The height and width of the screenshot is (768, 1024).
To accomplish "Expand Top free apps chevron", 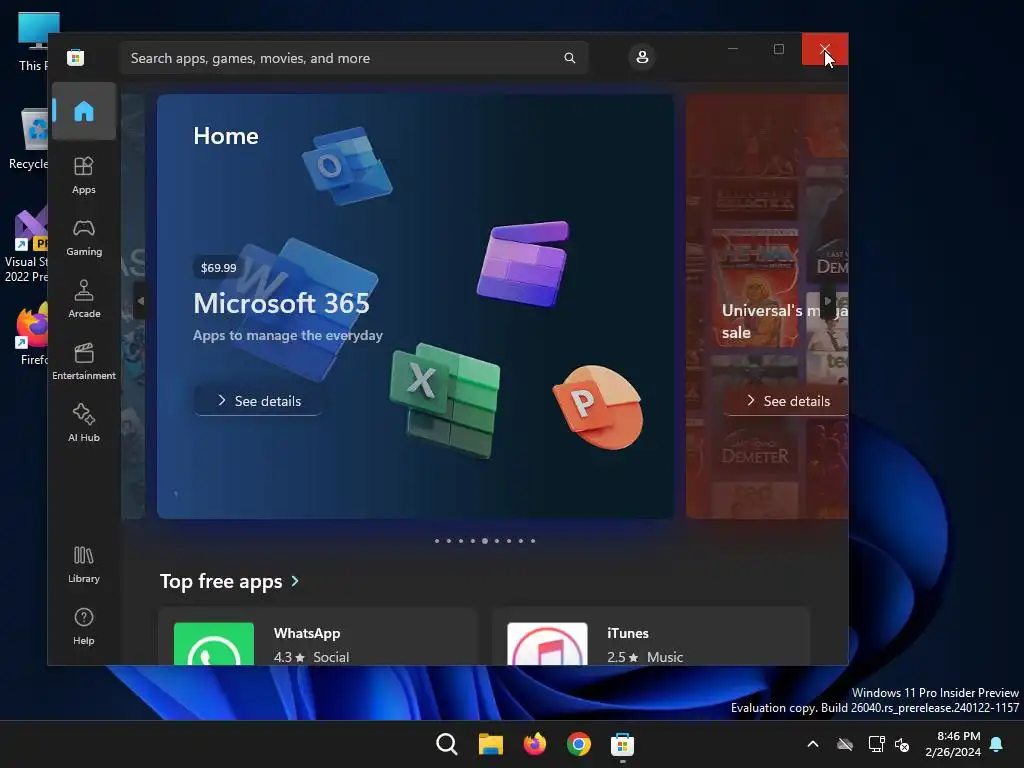I will [295, 581].
